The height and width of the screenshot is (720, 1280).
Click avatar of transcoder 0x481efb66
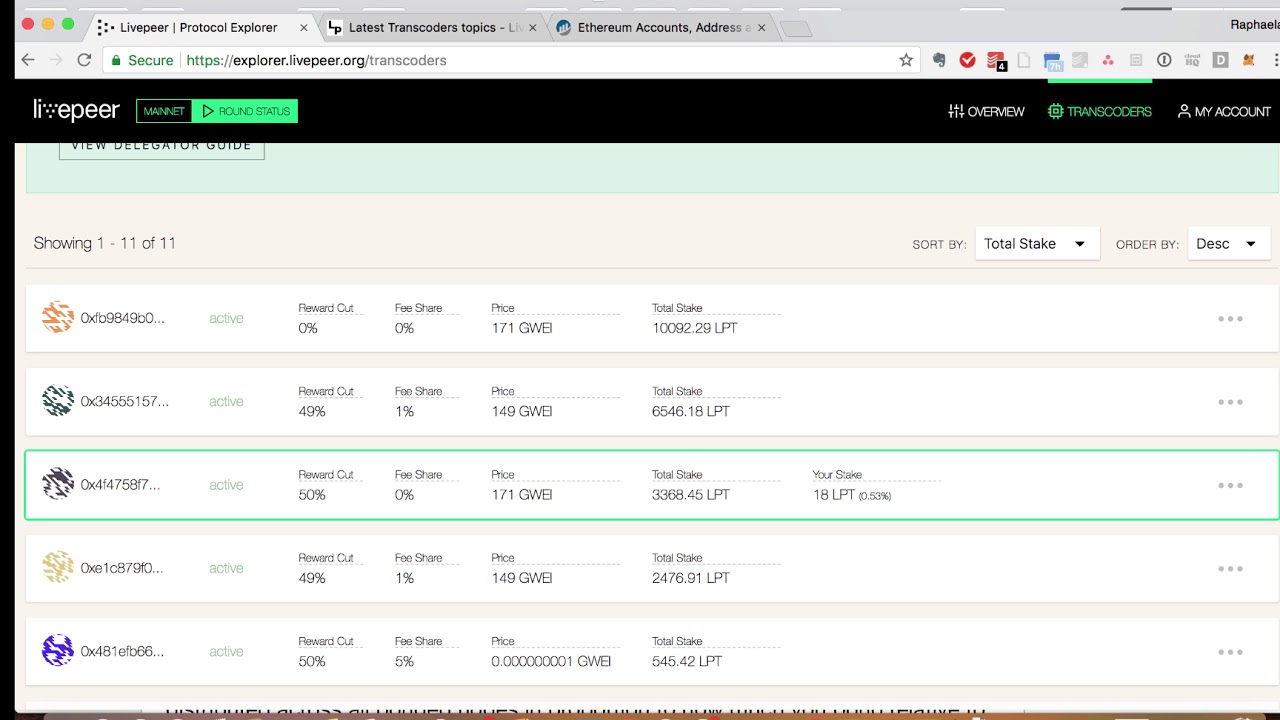pyautogui.click(x=58, y=651)
